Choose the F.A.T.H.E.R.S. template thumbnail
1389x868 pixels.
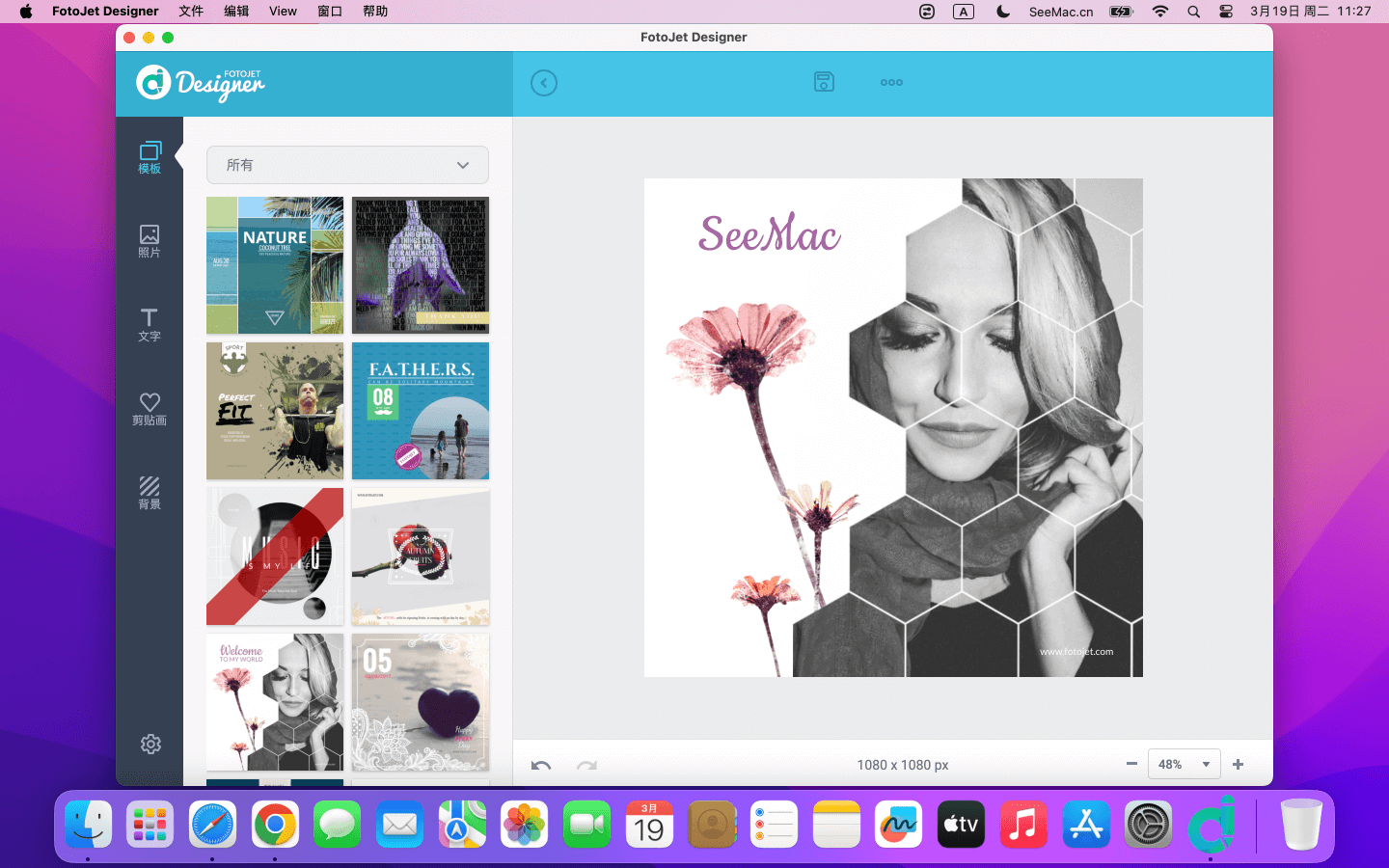coord(421,411)
